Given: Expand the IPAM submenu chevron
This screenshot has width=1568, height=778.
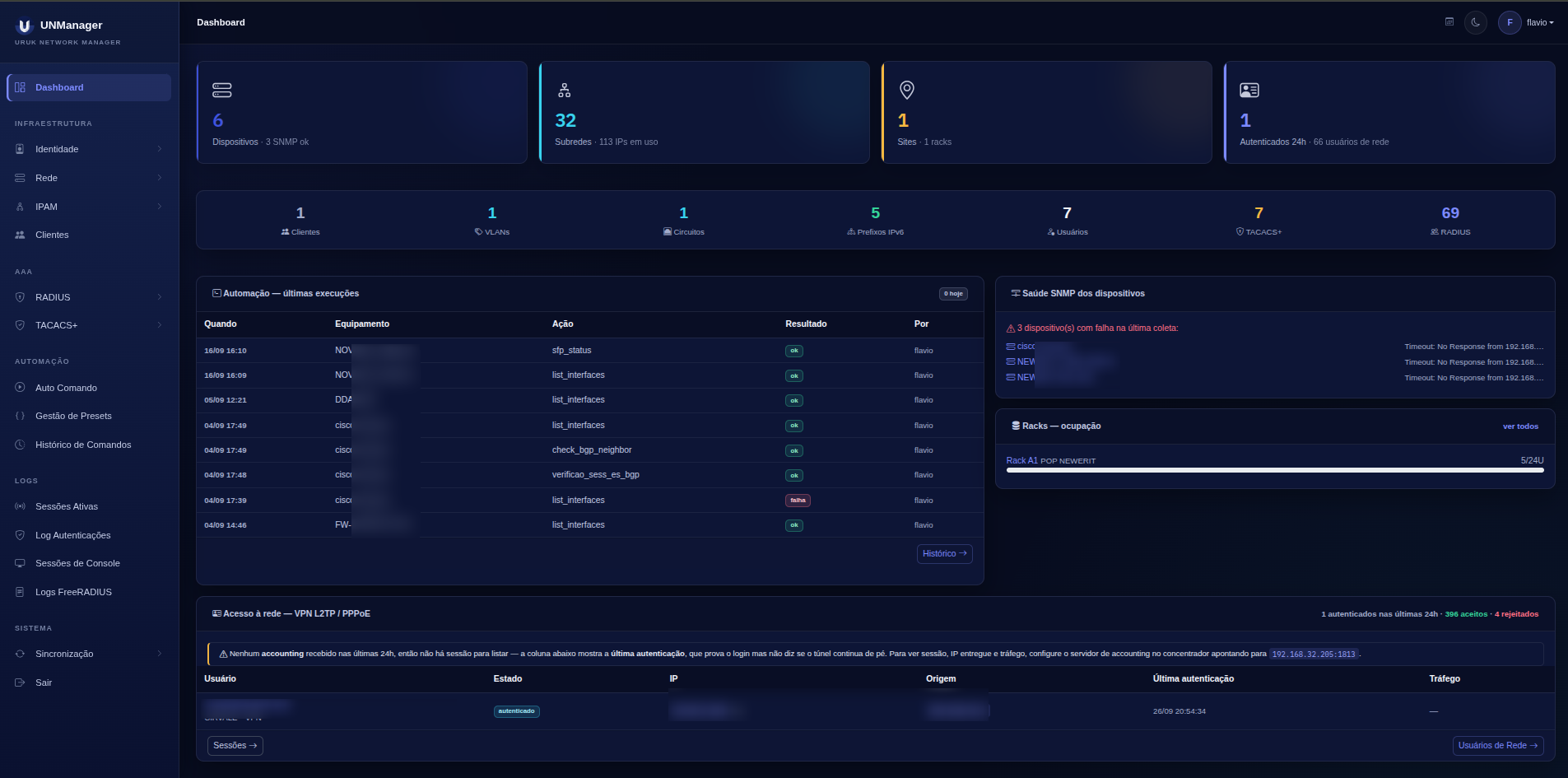Looking at the screenshot, I should (x=160, y=207).
